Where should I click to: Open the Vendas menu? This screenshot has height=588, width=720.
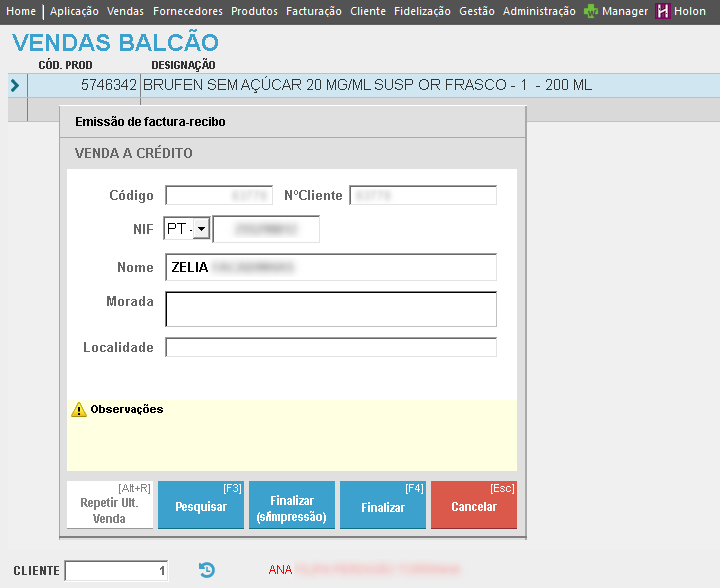[125, 12]
